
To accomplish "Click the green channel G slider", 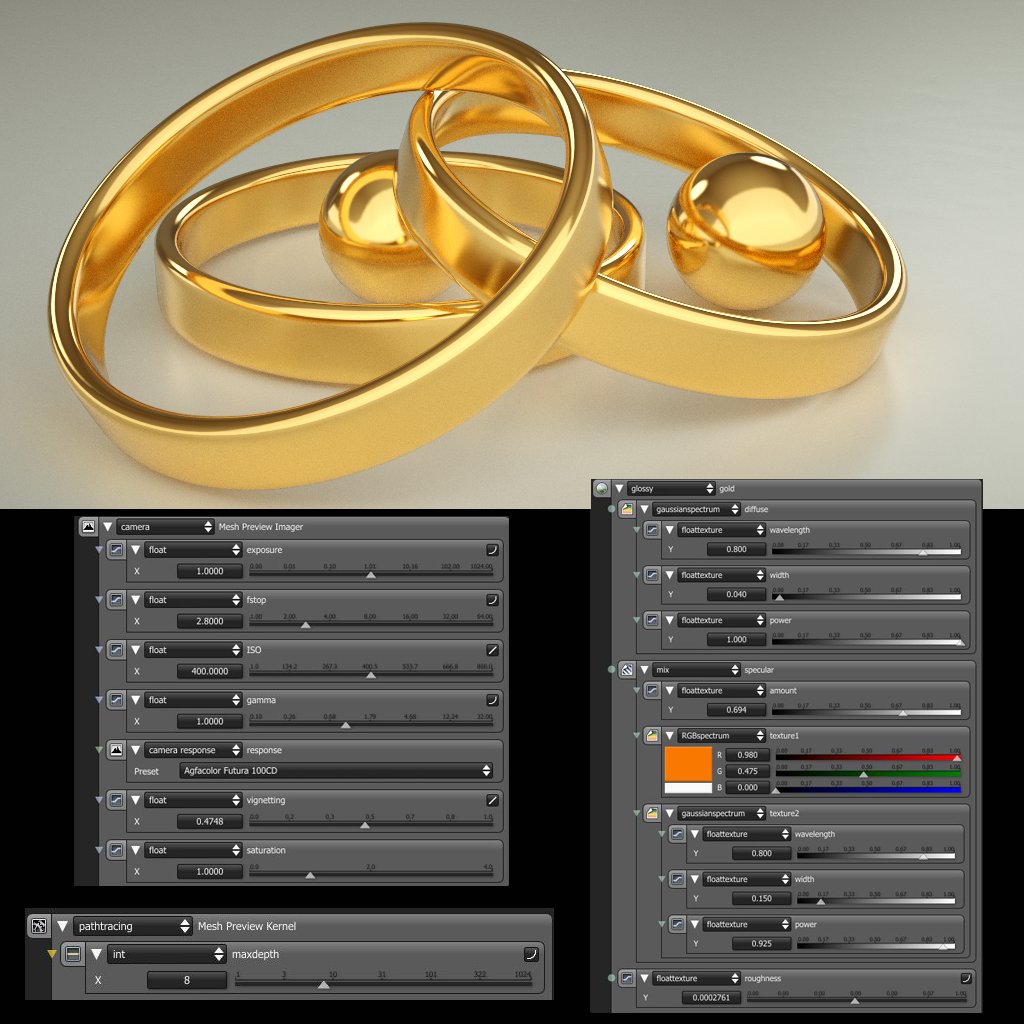I will pos(868,773).
